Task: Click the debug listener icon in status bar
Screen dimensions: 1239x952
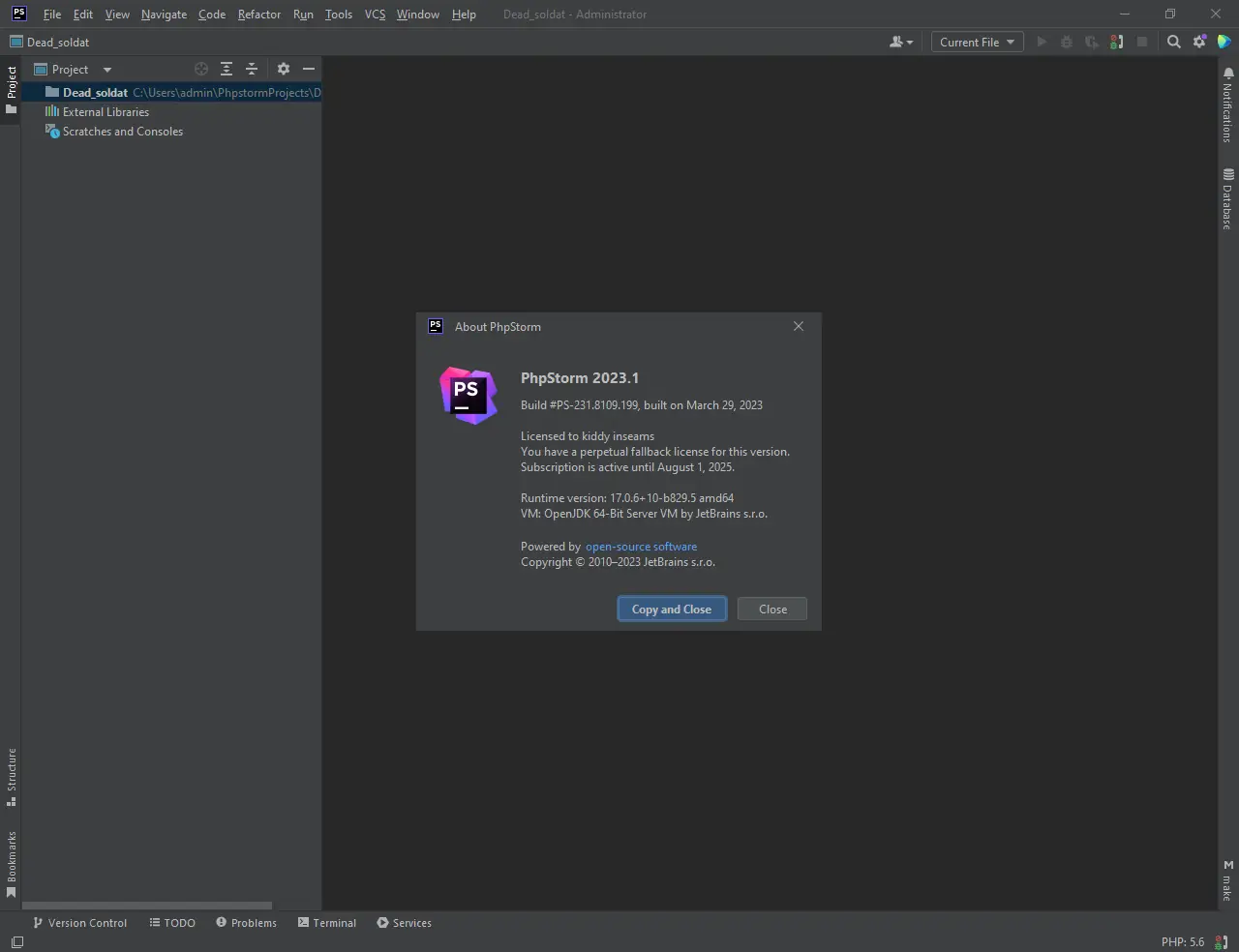Action: [x=1222, y=942]
